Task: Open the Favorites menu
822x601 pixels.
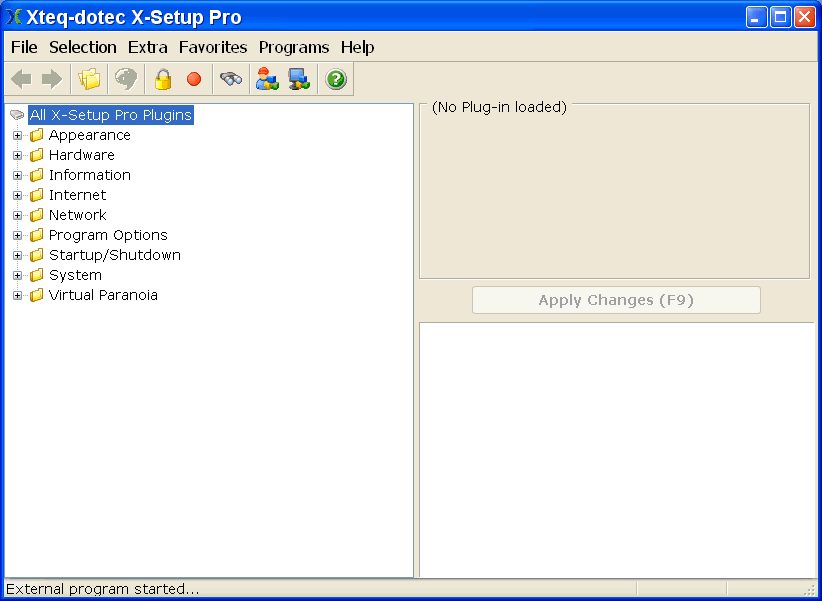Action: pos(213,47)
